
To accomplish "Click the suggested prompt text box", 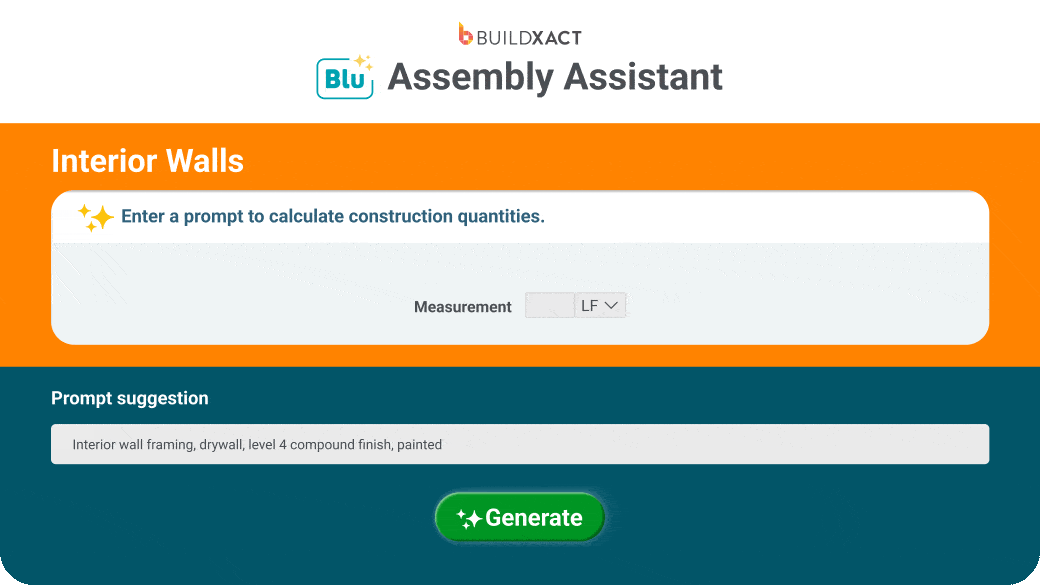I will [519, 443].
